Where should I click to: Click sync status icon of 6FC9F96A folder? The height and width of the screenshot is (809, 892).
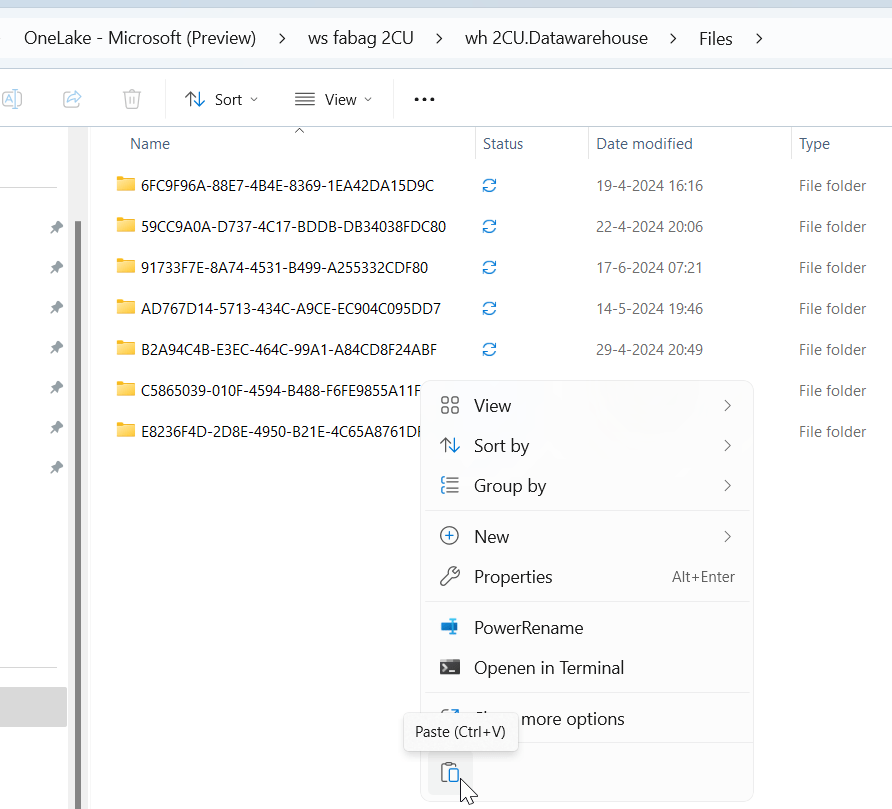[489, 186]
